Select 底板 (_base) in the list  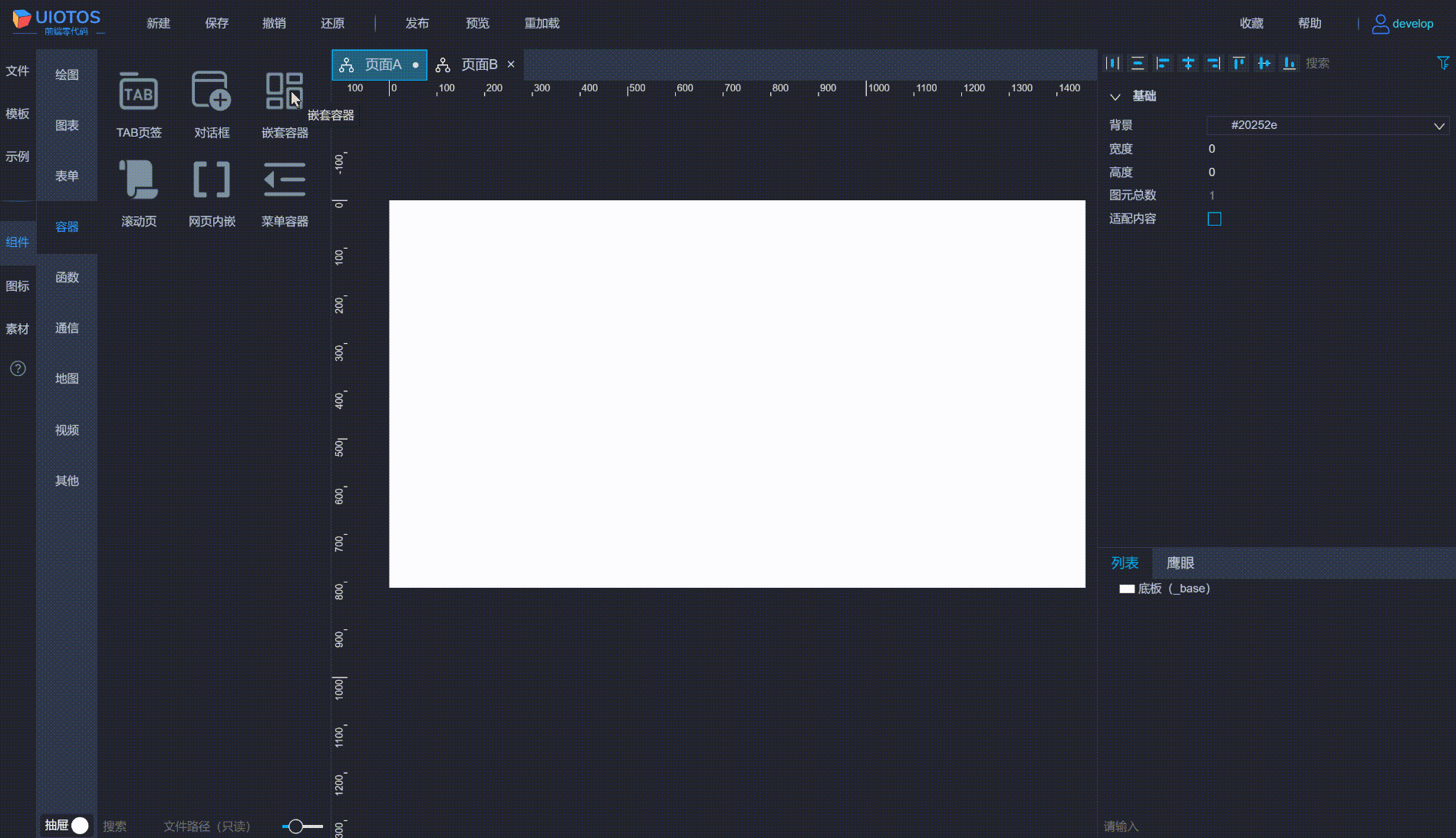(1164, 589)
